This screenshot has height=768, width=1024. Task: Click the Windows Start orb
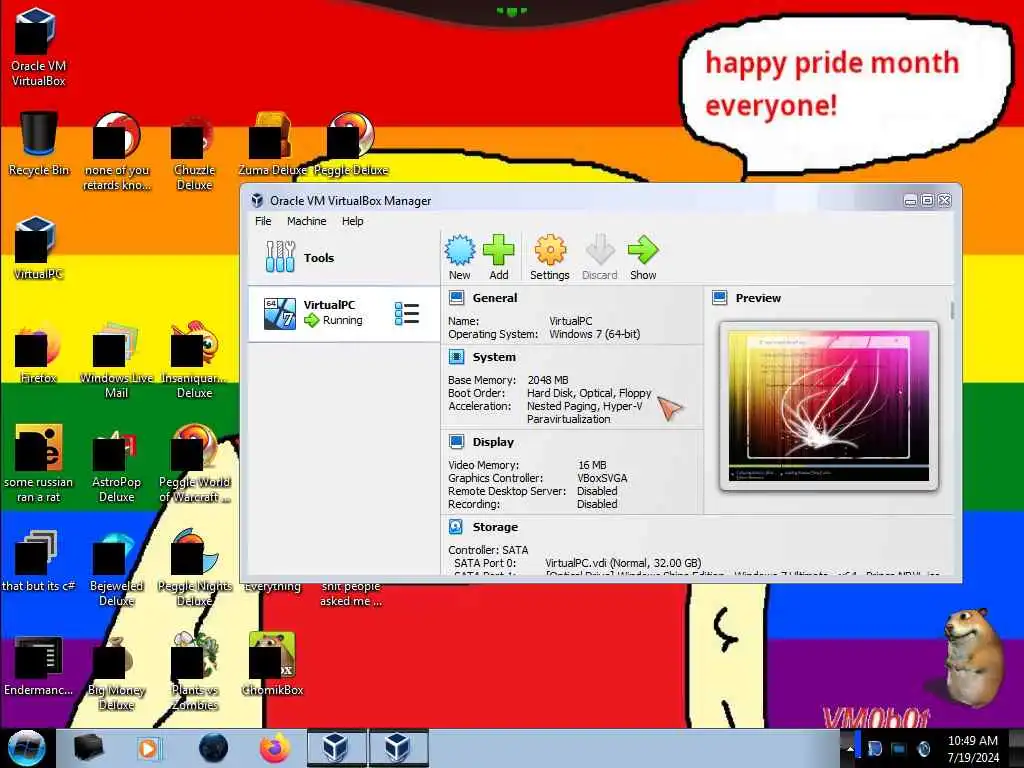point(27,748)
